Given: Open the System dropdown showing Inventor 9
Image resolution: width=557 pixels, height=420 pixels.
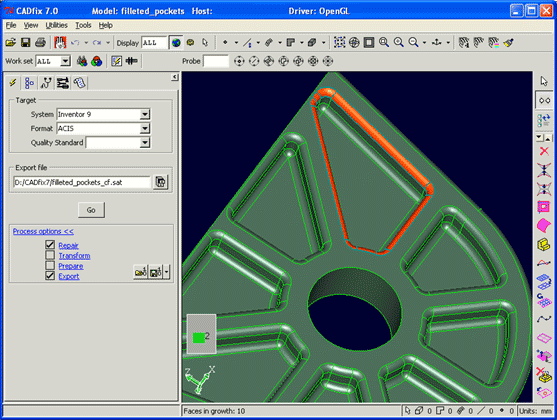Looking at the screenshot, I should pos(145,114).
